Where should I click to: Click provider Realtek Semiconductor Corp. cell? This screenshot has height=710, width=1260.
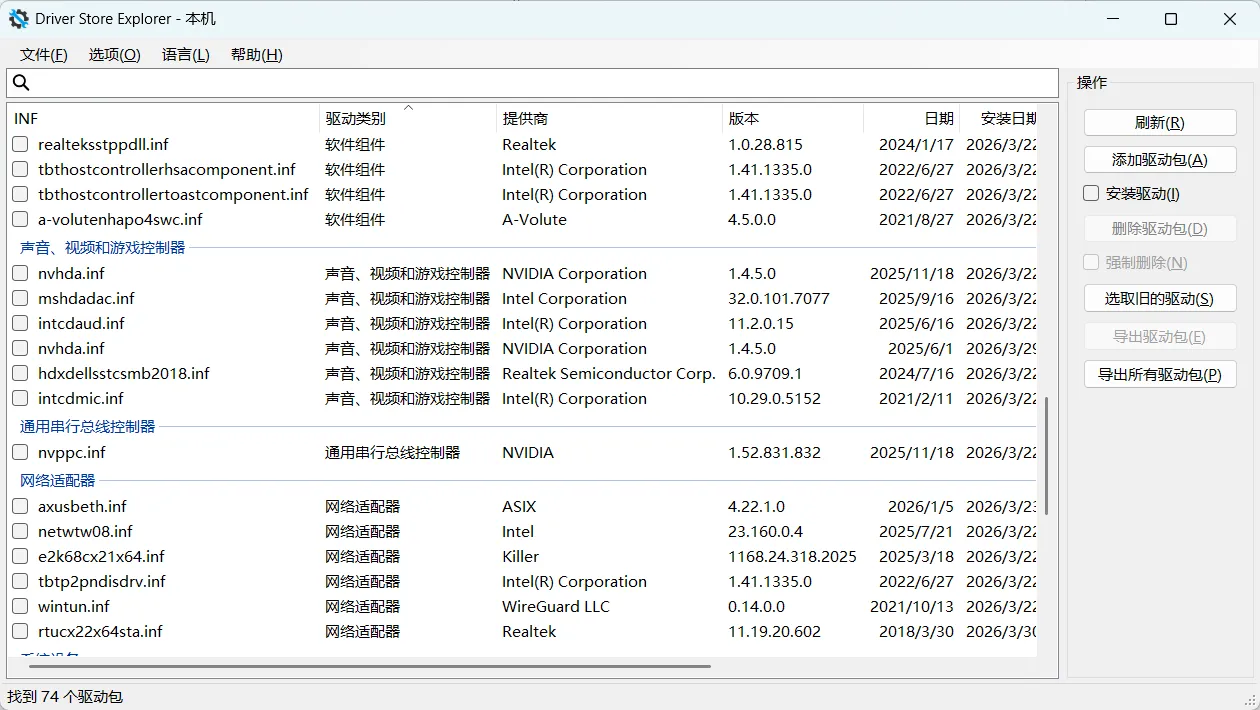tap(609, 374)
